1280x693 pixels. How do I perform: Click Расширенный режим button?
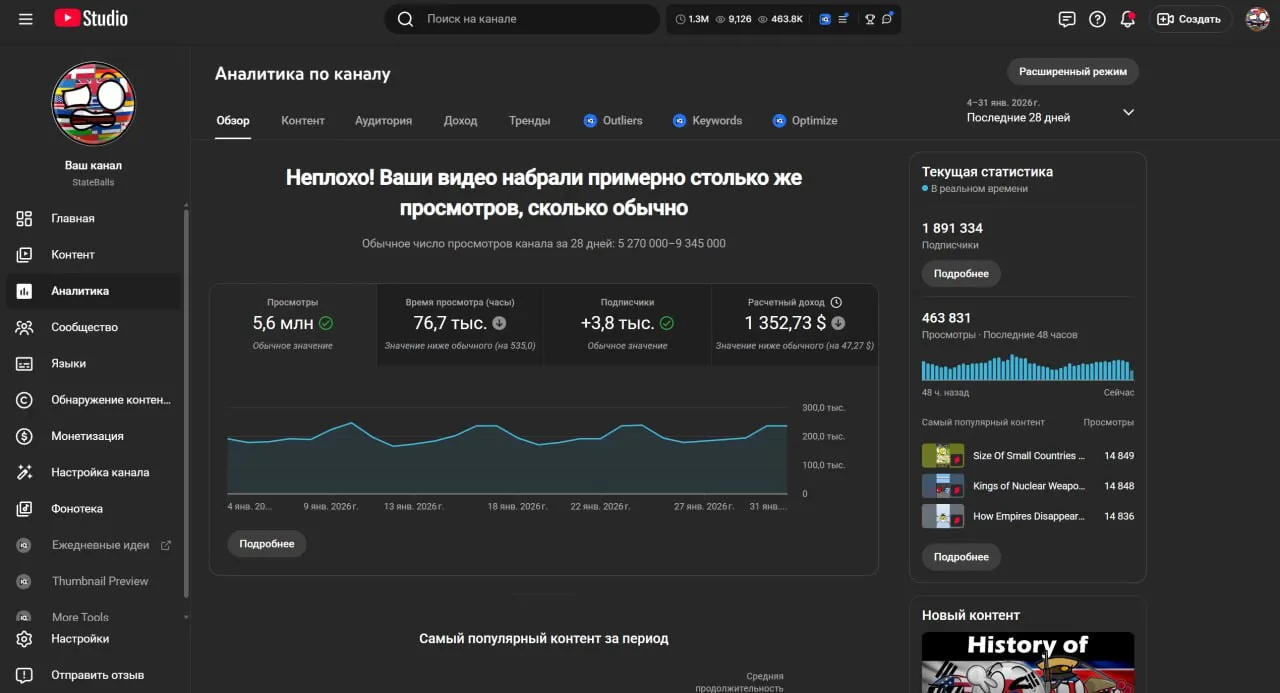(x=1073, y=72)
